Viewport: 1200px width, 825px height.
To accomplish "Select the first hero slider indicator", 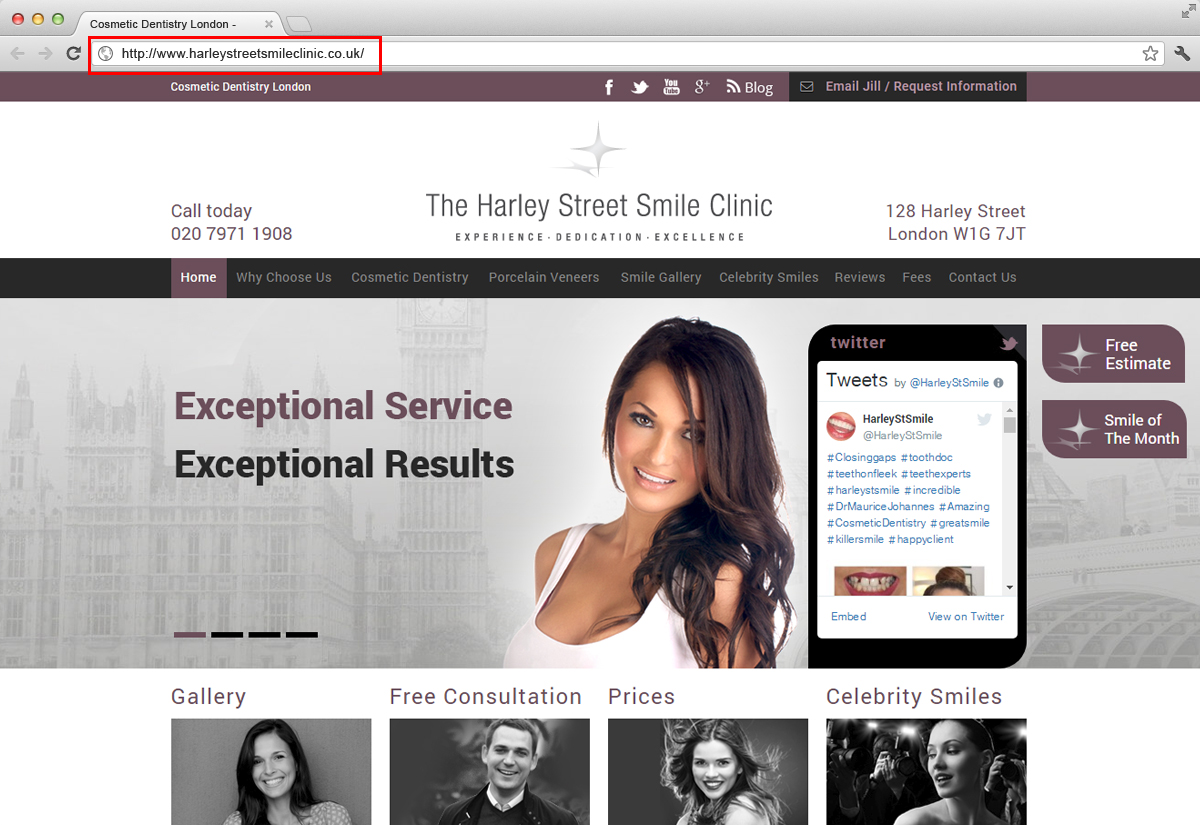I will [x=190, y=635].
